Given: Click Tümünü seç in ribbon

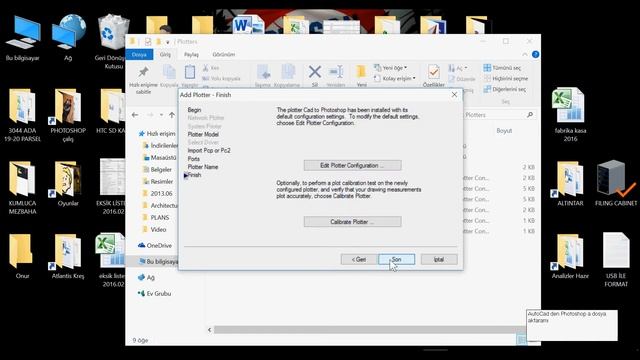Looking at the screenshot, I should (502, 68).
